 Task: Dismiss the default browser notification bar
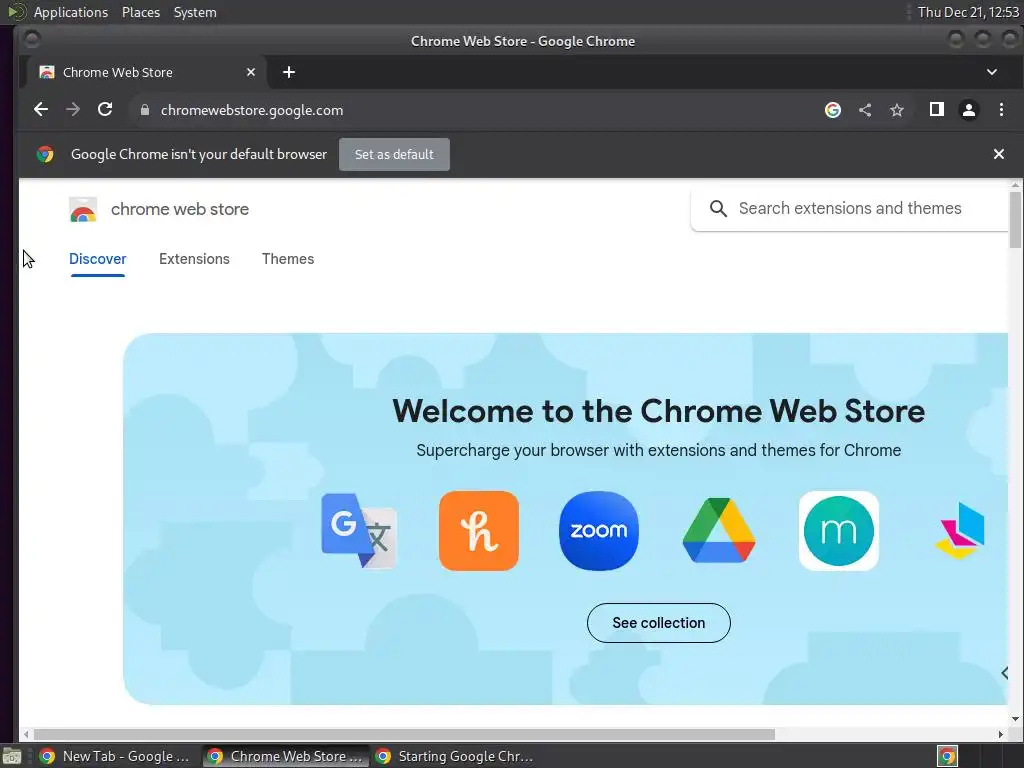[x=999, y=154]
